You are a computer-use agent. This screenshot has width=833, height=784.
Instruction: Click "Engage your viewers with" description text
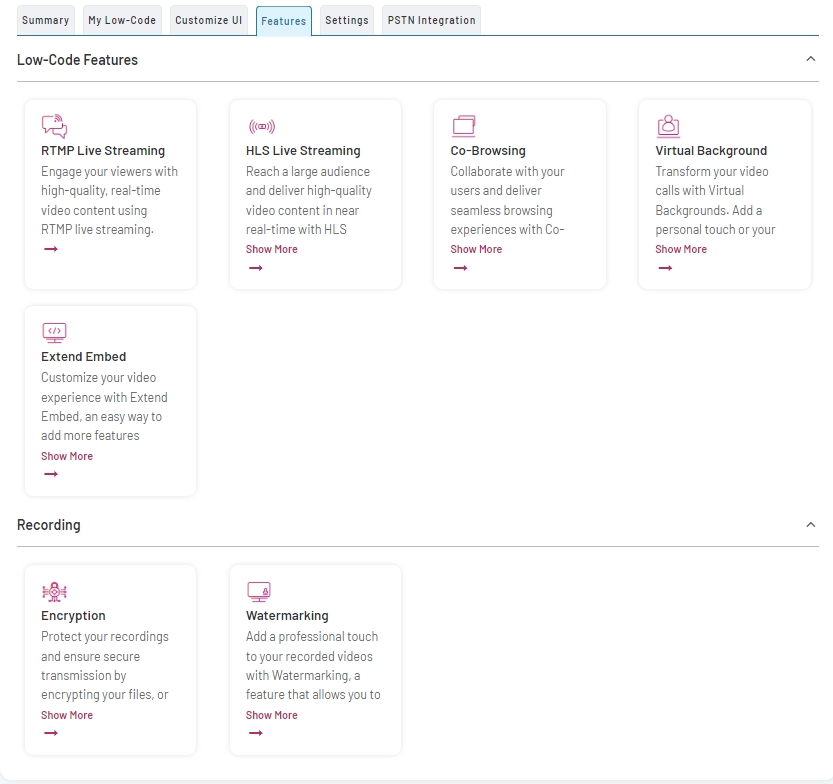point(109,172)
